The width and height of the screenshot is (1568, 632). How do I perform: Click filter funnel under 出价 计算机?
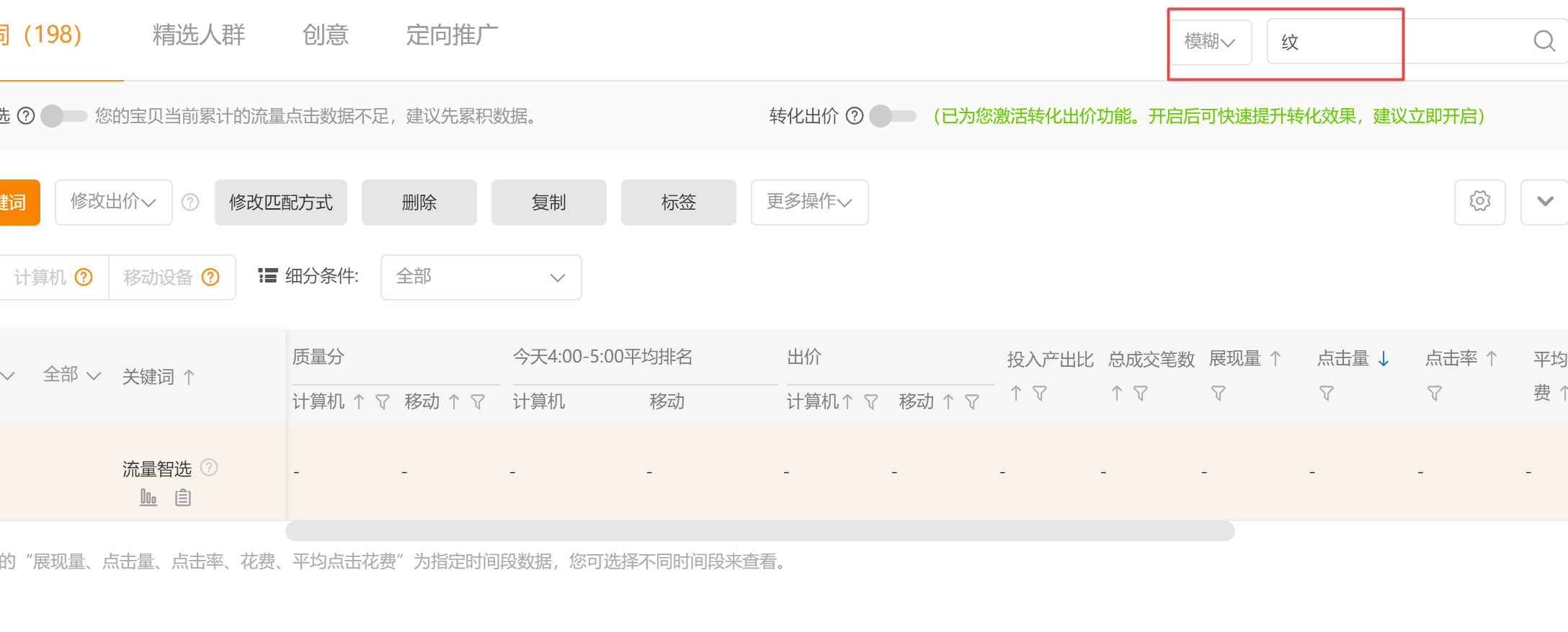[871, 402]
